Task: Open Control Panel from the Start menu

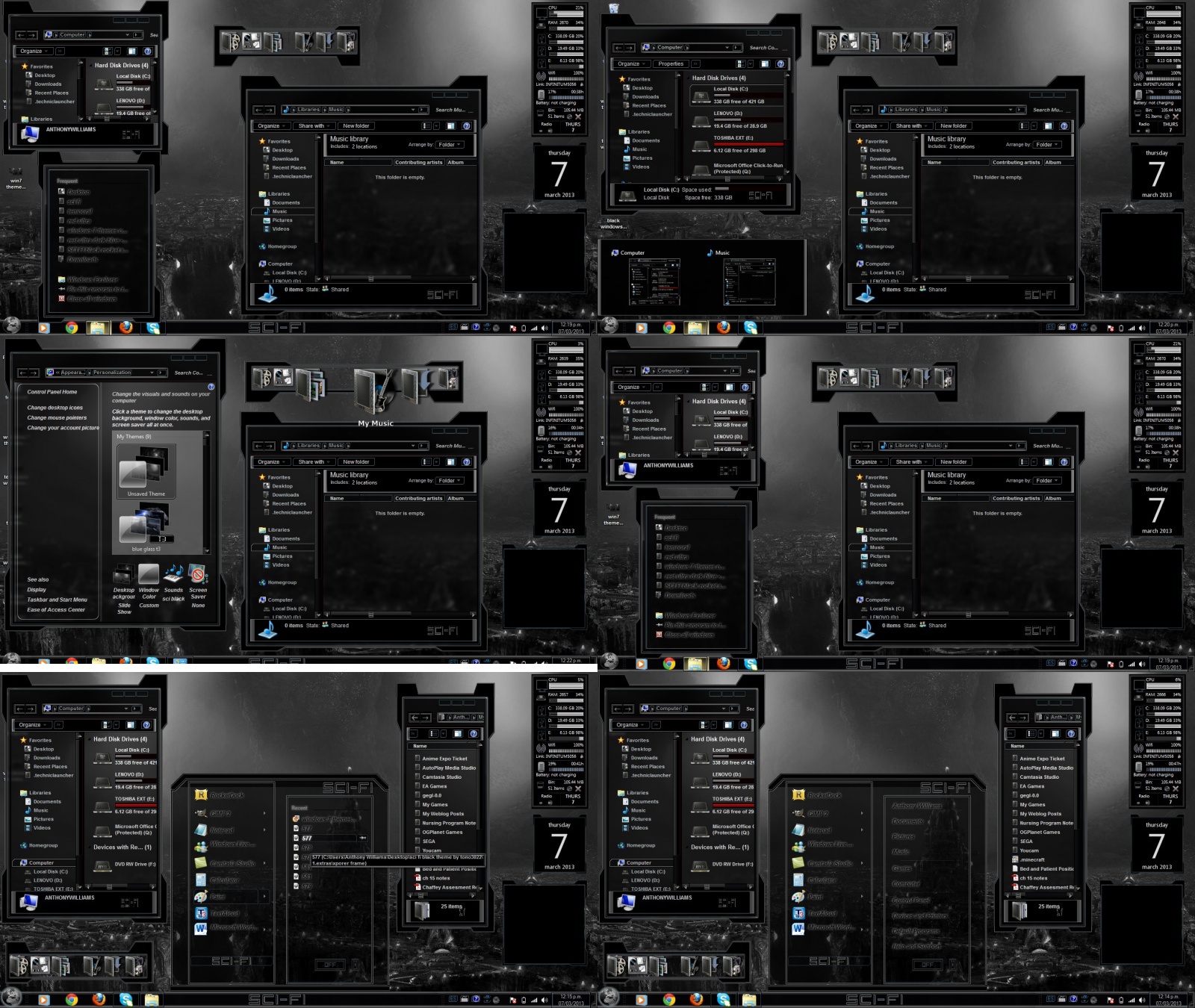Action: (x=910, y=900)
